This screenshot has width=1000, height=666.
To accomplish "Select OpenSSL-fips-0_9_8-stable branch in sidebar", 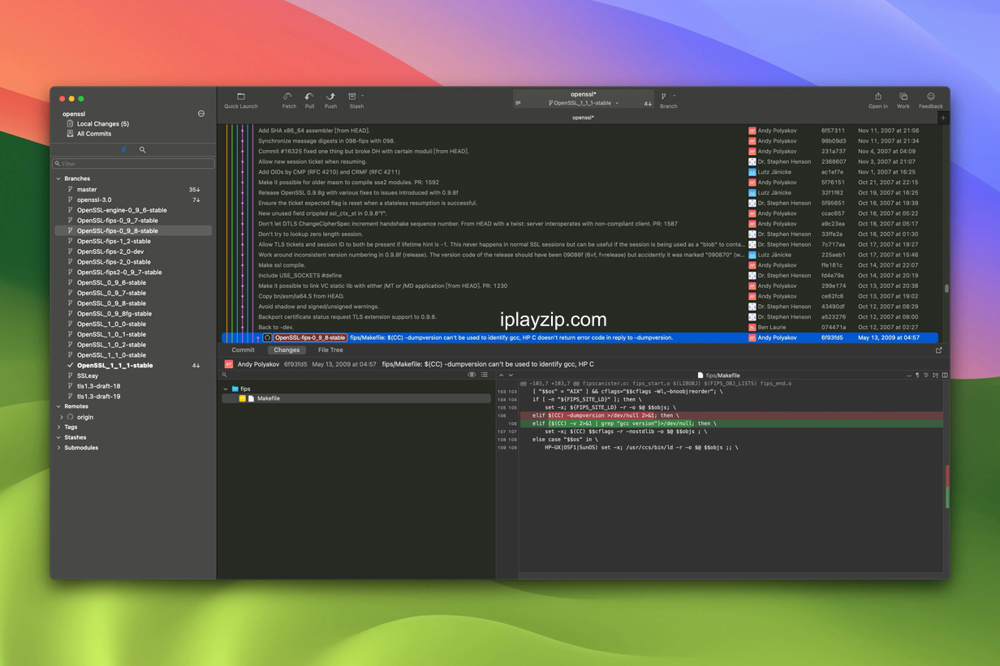I will tap(133, 231).
